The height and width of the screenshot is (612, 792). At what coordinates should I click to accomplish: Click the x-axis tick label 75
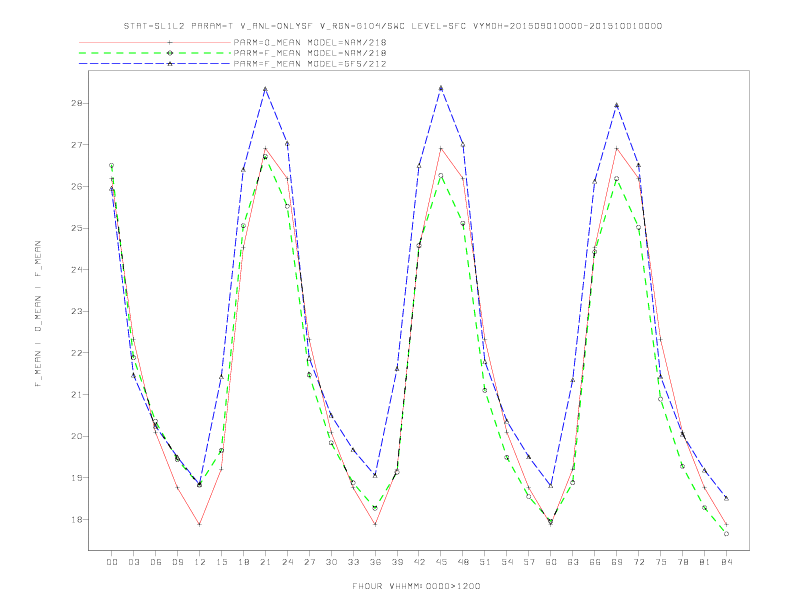click(x=661, y=562)
